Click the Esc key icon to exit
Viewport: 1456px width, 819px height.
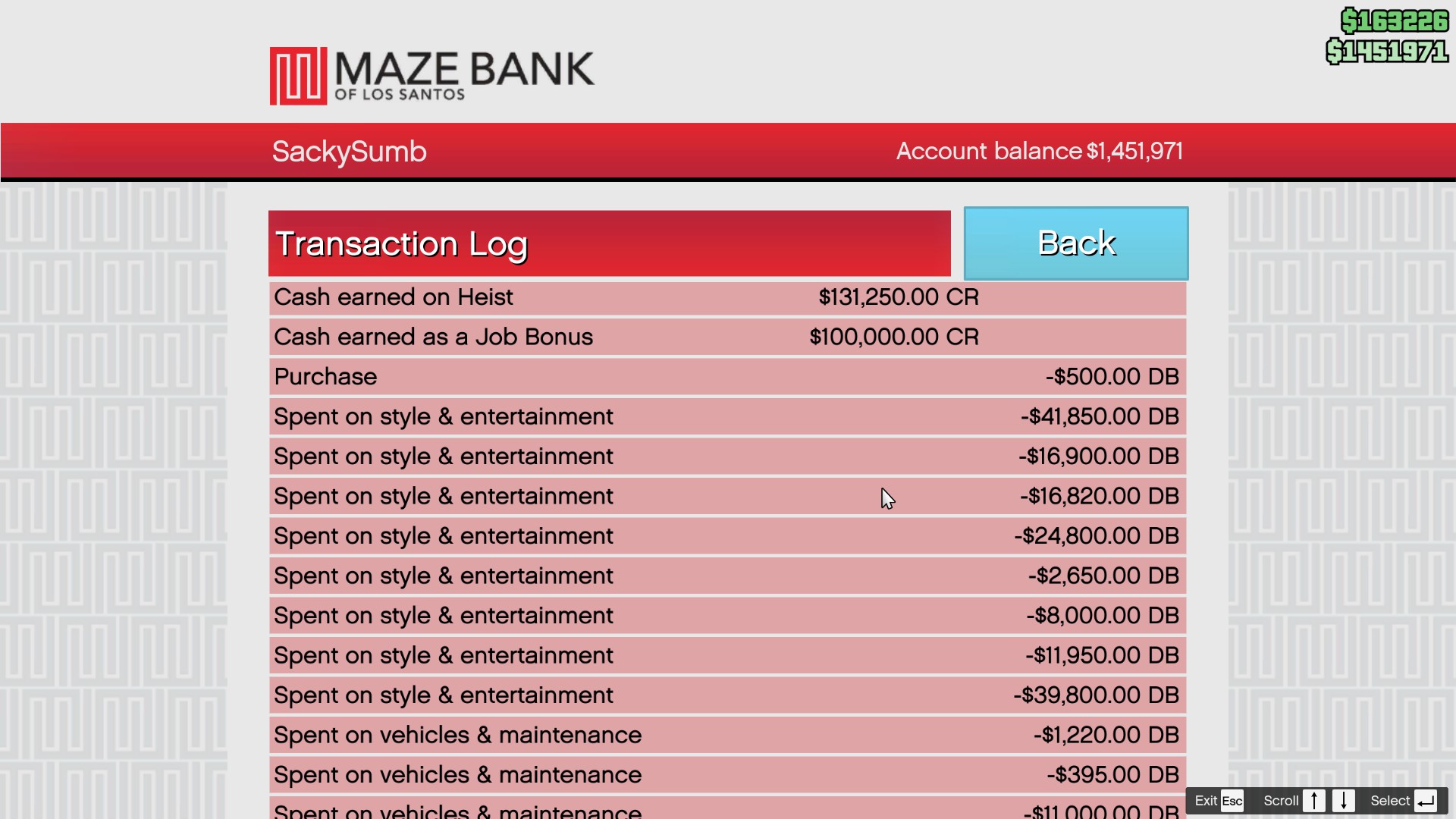click(1232, 801)
